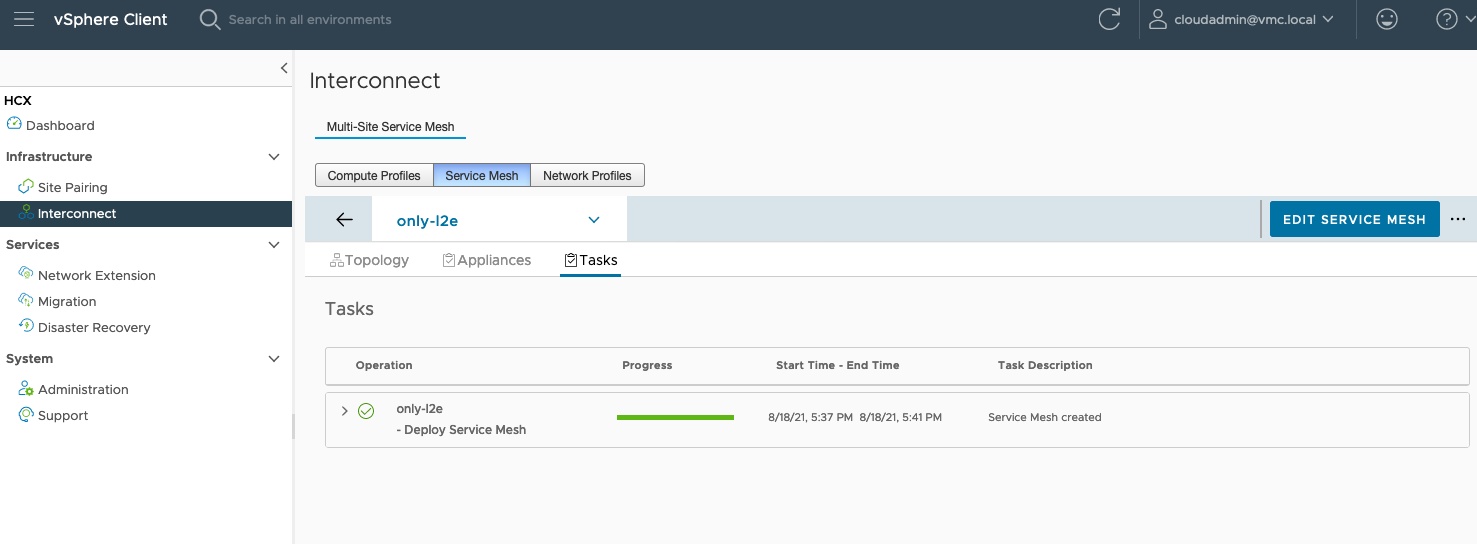
Task: Open the Topology tab
Action: coord(369,260)
